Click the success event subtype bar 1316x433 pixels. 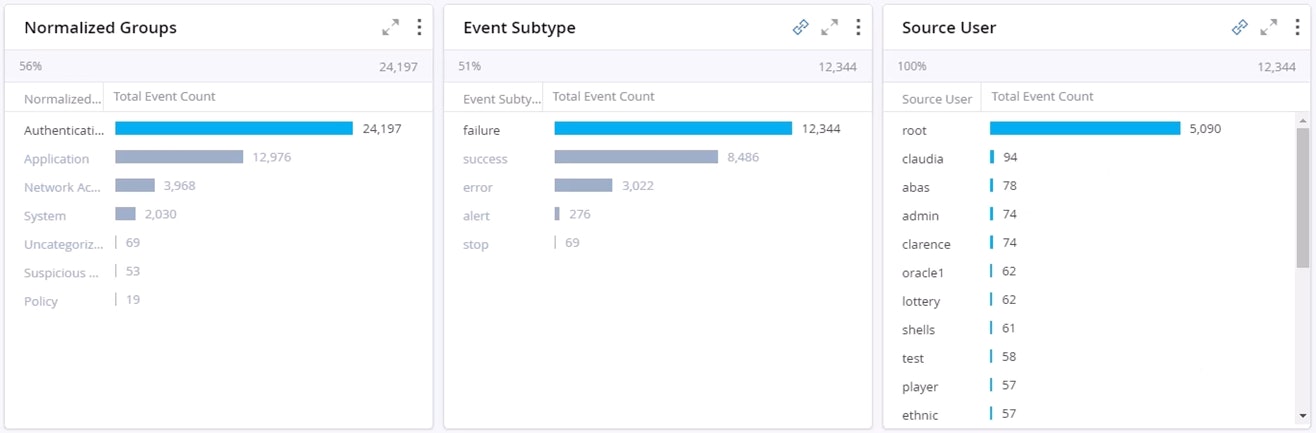click(x=636, y=157)
